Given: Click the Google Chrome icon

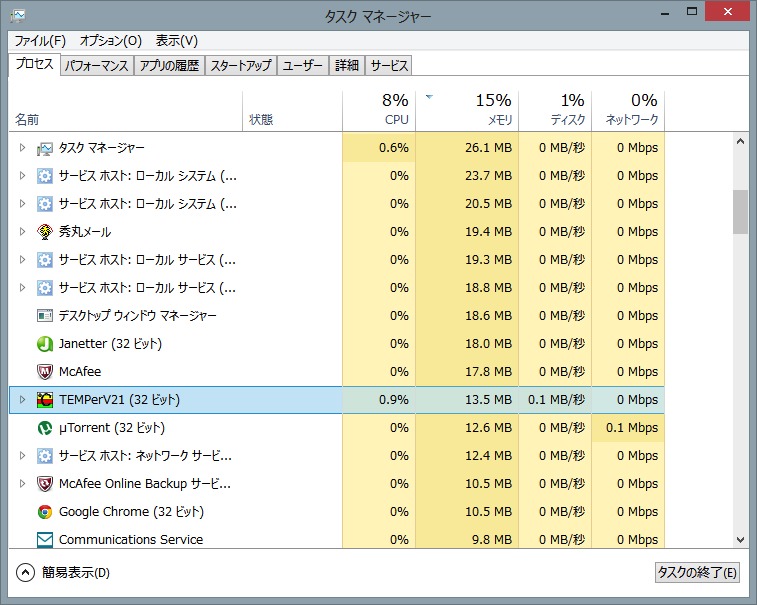Looking at the screenshot, I should [45, 512].
